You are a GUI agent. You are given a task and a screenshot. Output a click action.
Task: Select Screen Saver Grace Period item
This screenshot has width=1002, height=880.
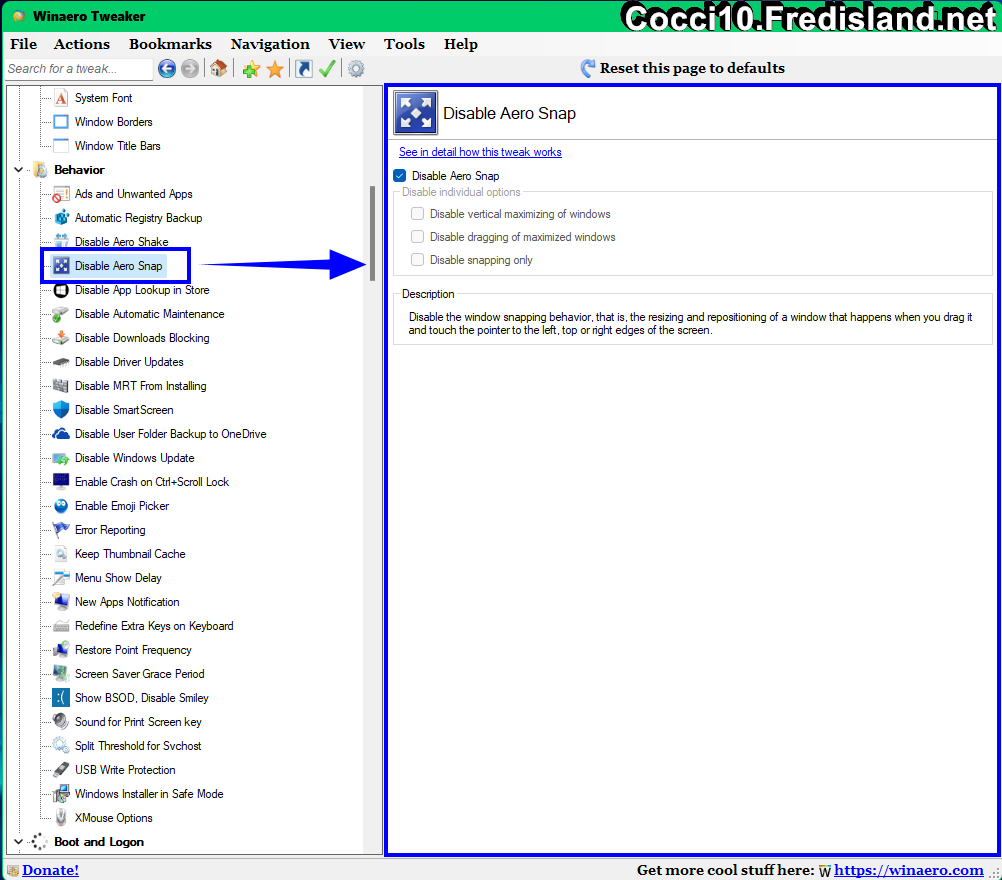(139, 674)
